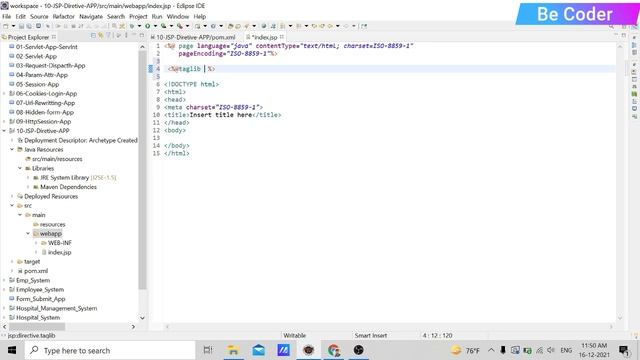Click the Project Explorer horizontal scrollbar thumb

[x=37, y=327]
